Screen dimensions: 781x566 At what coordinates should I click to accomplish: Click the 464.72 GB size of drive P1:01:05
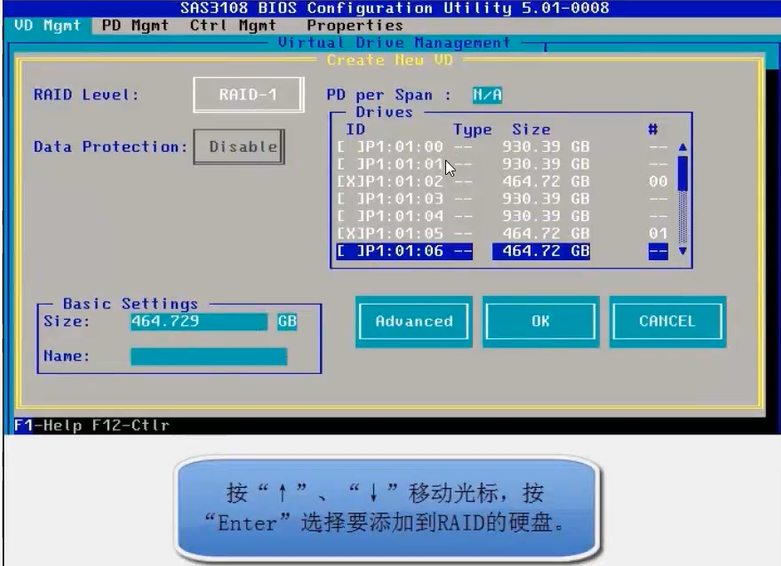tap(545, 234)
